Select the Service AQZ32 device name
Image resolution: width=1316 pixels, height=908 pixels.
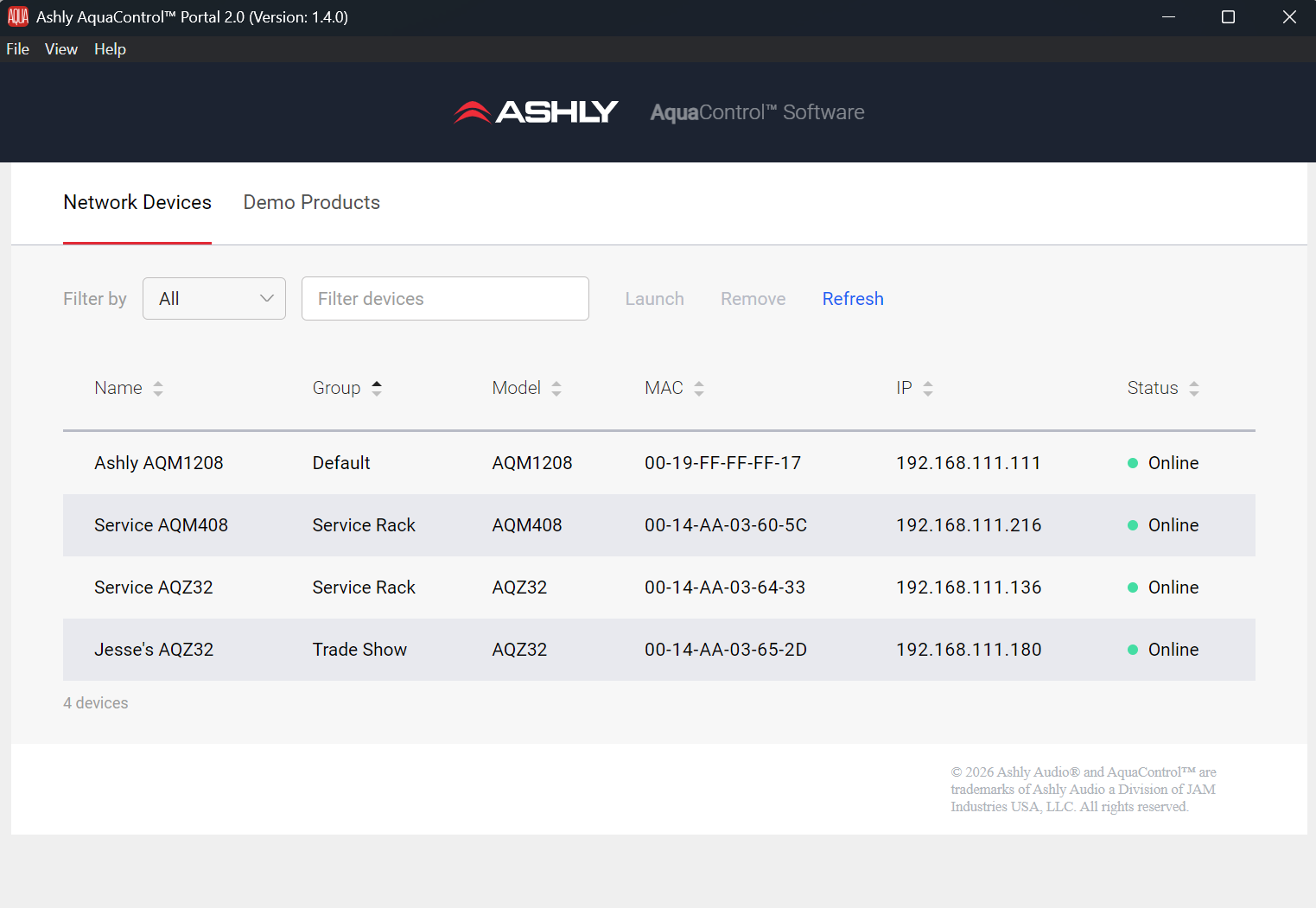tap(154, 587)
